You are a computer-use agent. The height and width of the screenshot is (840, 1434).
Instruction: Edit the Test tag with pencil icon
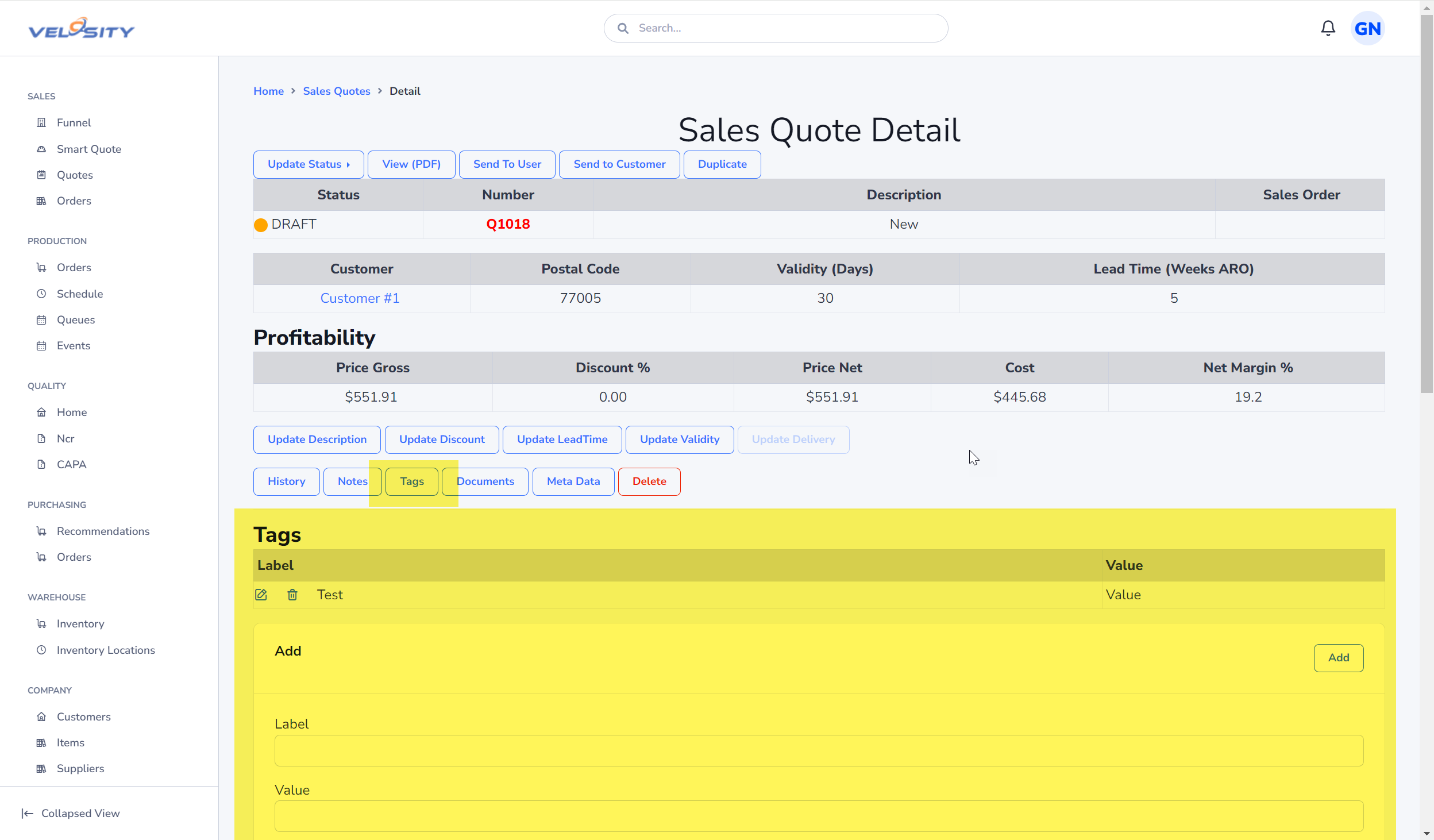261,595
